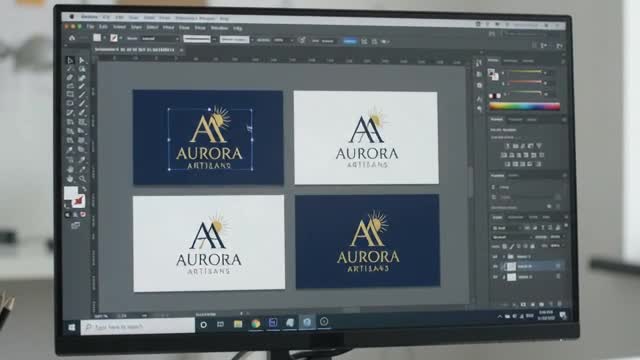Click the swap fill and stroke arrow
Screen dimensions: 640x360
84,189
